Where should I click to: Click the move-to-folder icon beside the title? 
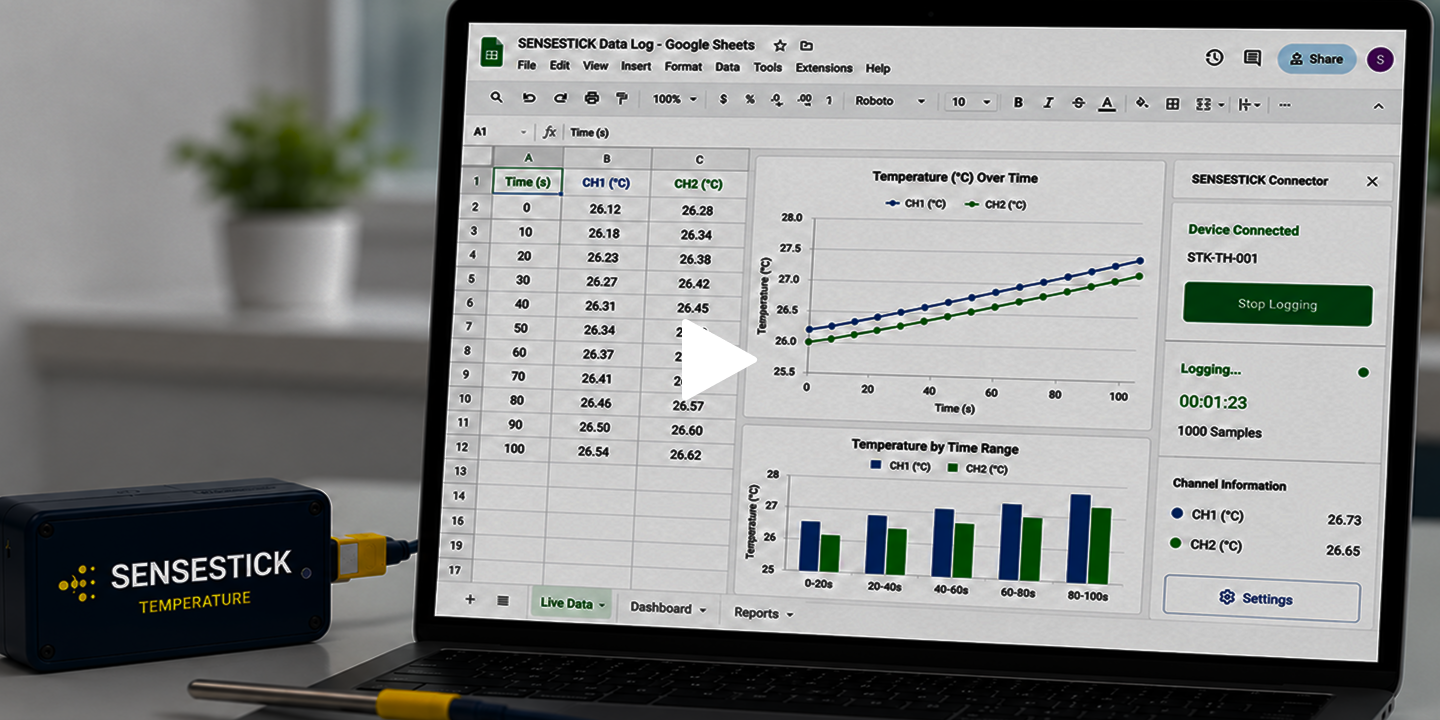point(807,45)
